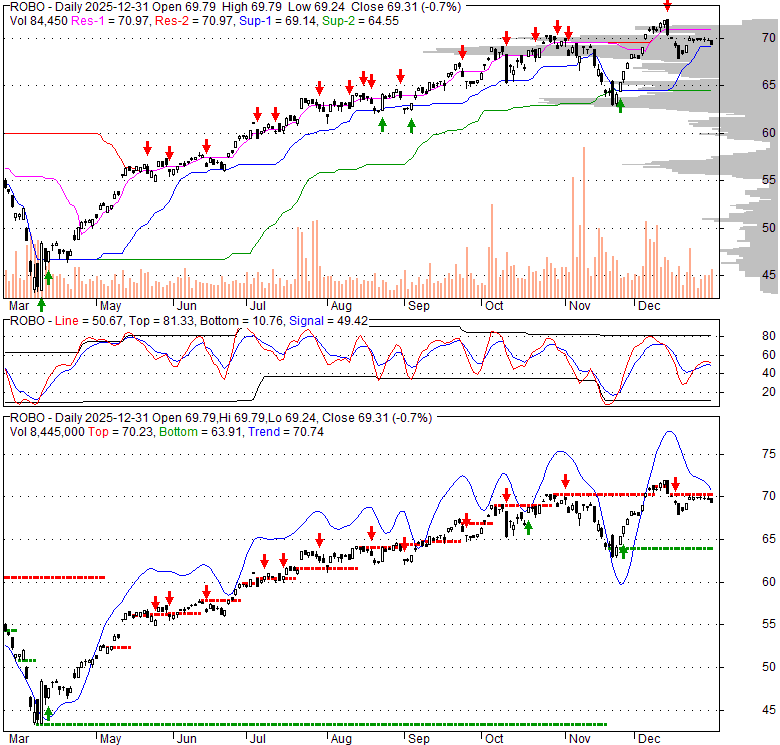Screen dimensions: 780x745
Task: Click the Vol 84,450 text in top chart
Action: coord(39,21)
